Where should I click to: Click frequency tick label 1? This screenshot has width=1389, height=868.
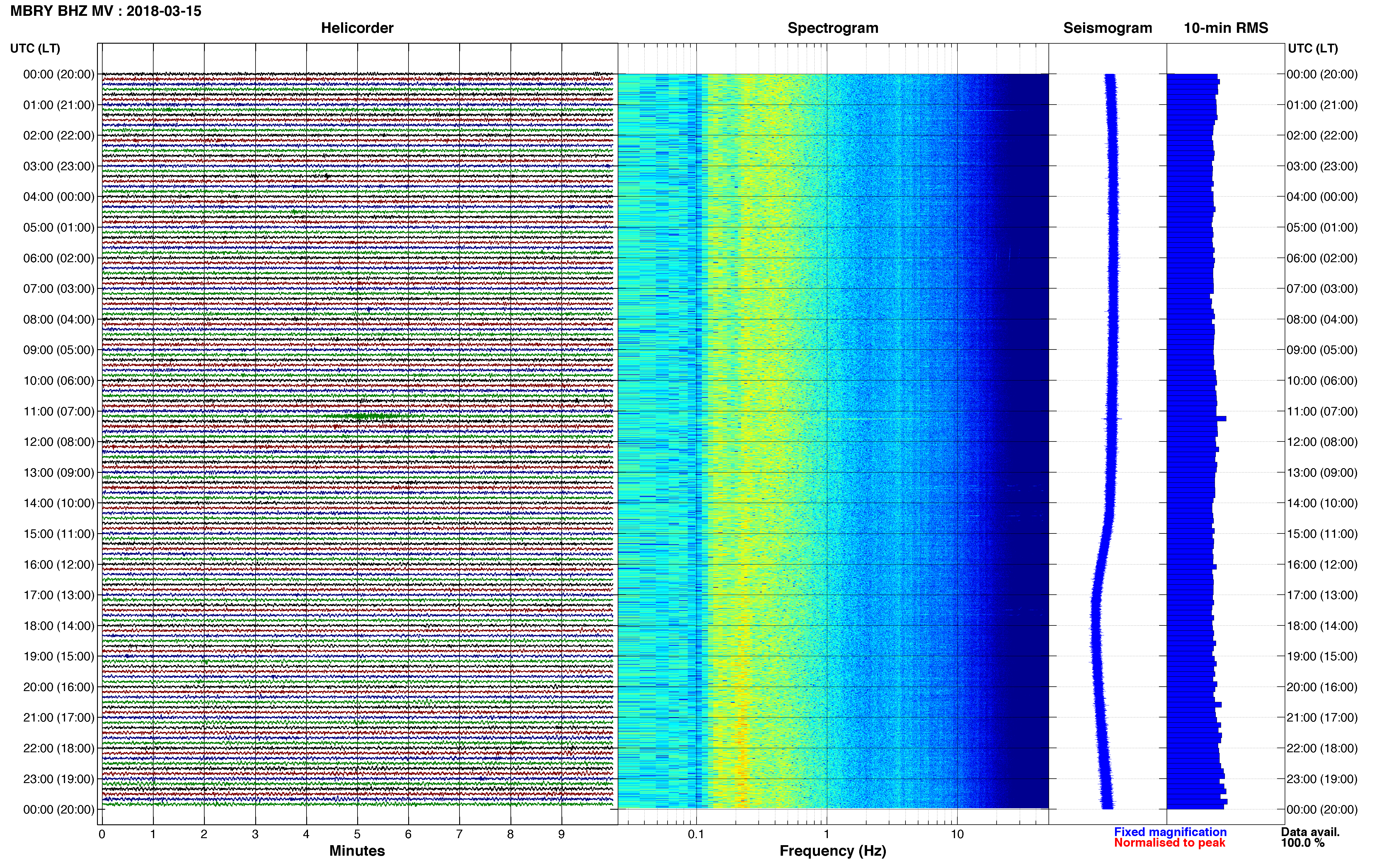click(827, 834)
